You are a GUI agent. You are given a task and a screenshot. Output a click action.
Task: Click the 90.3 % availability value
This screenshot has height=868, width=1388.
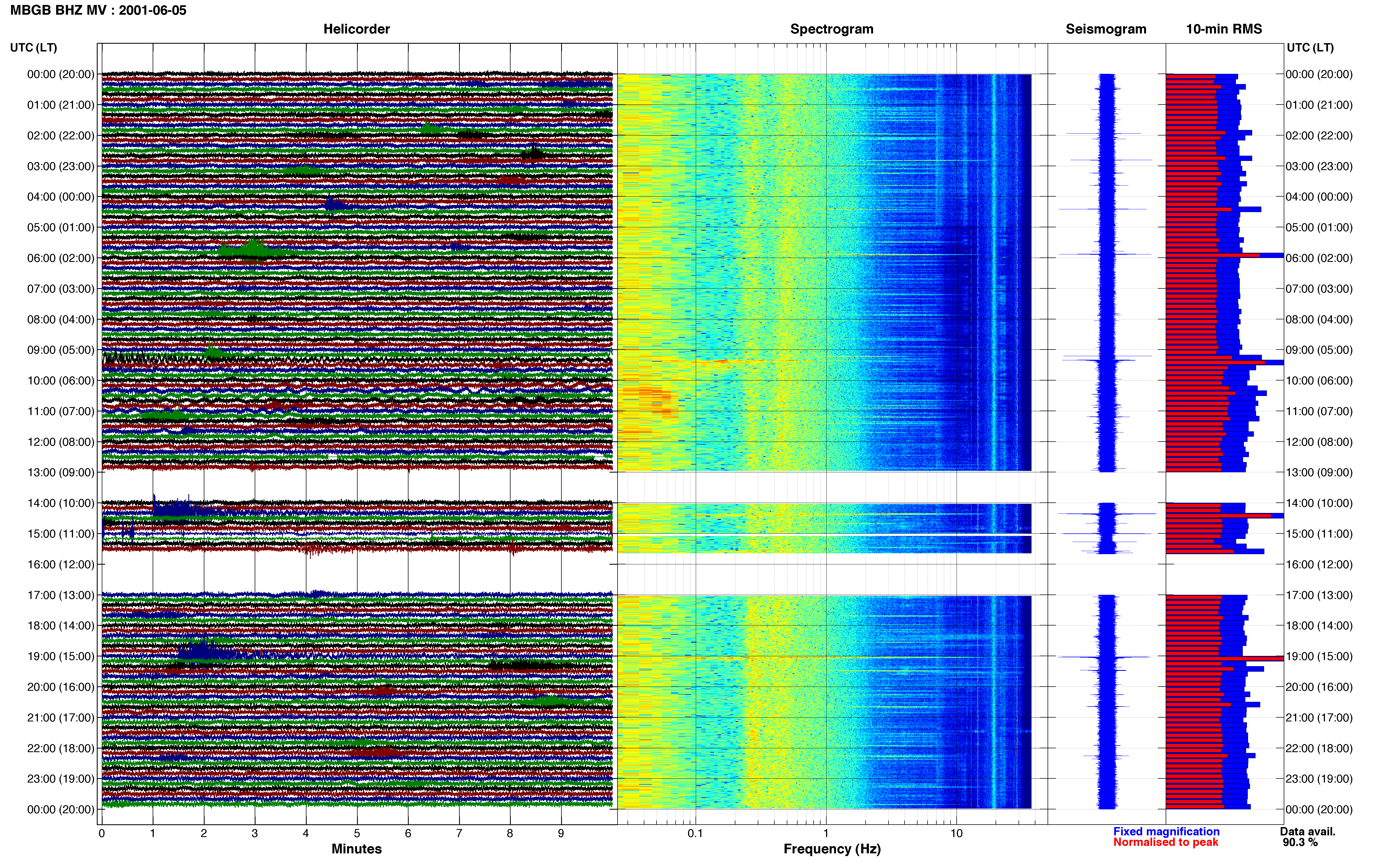pos(1300,843)
